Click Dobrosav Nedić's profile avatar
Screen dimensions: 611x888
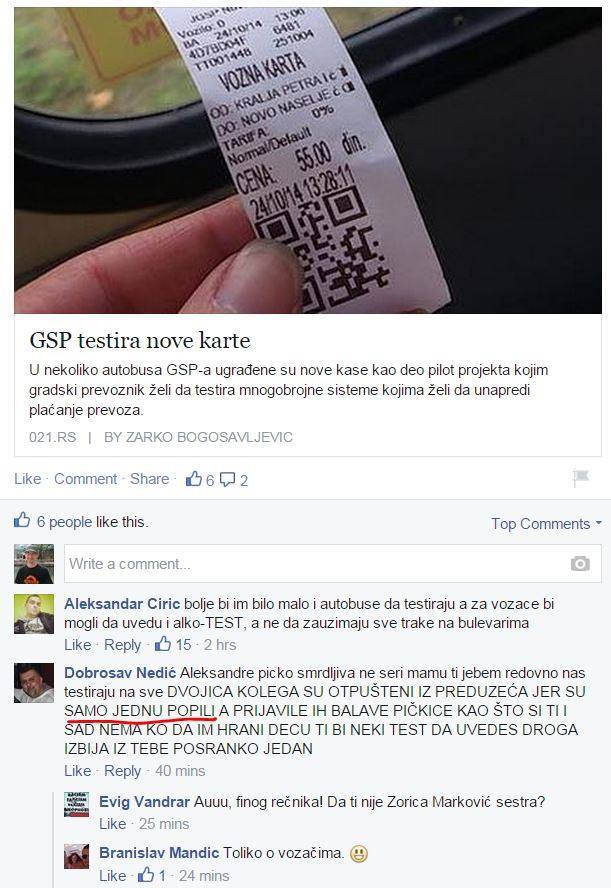tap(34, 683)
